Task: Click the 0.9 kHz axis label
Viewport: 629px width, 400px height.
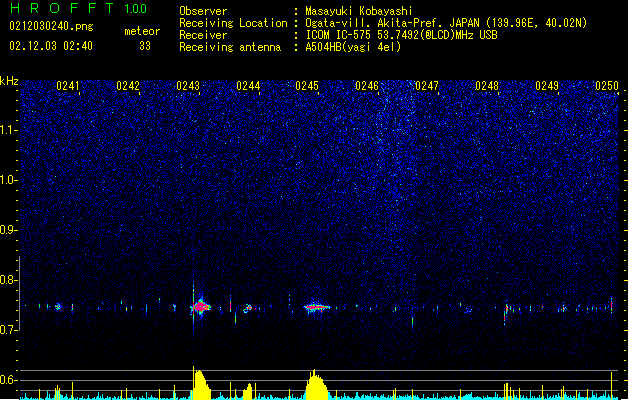Action: (9, 230)
